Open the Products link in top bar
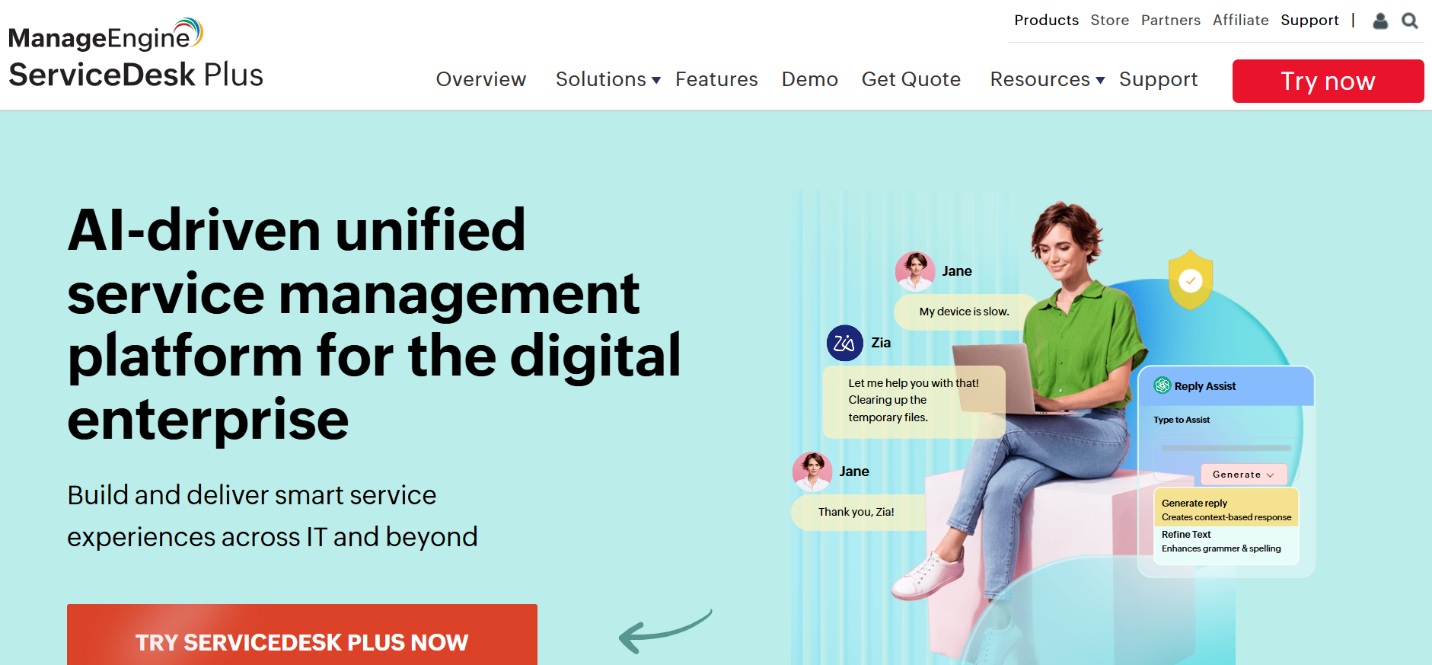1432x665 pixels. pos(1046,20)
